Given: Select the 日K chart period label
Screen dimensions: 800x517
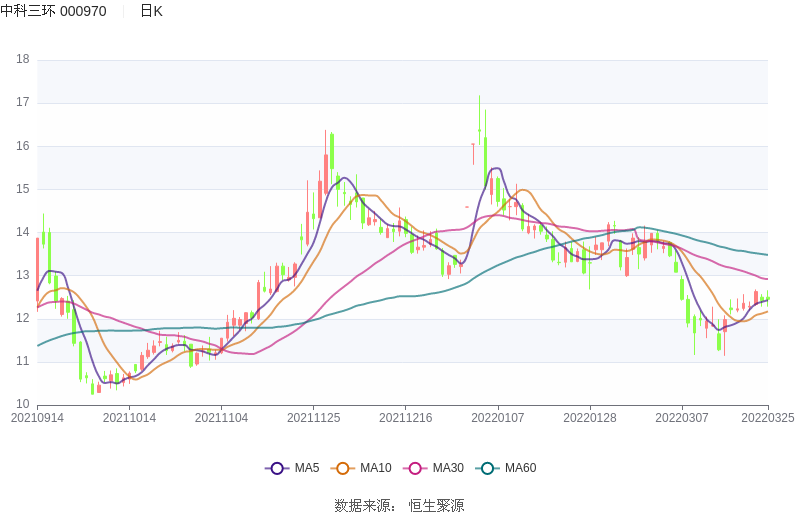Looking at the screenshot, I should point(151,11).
